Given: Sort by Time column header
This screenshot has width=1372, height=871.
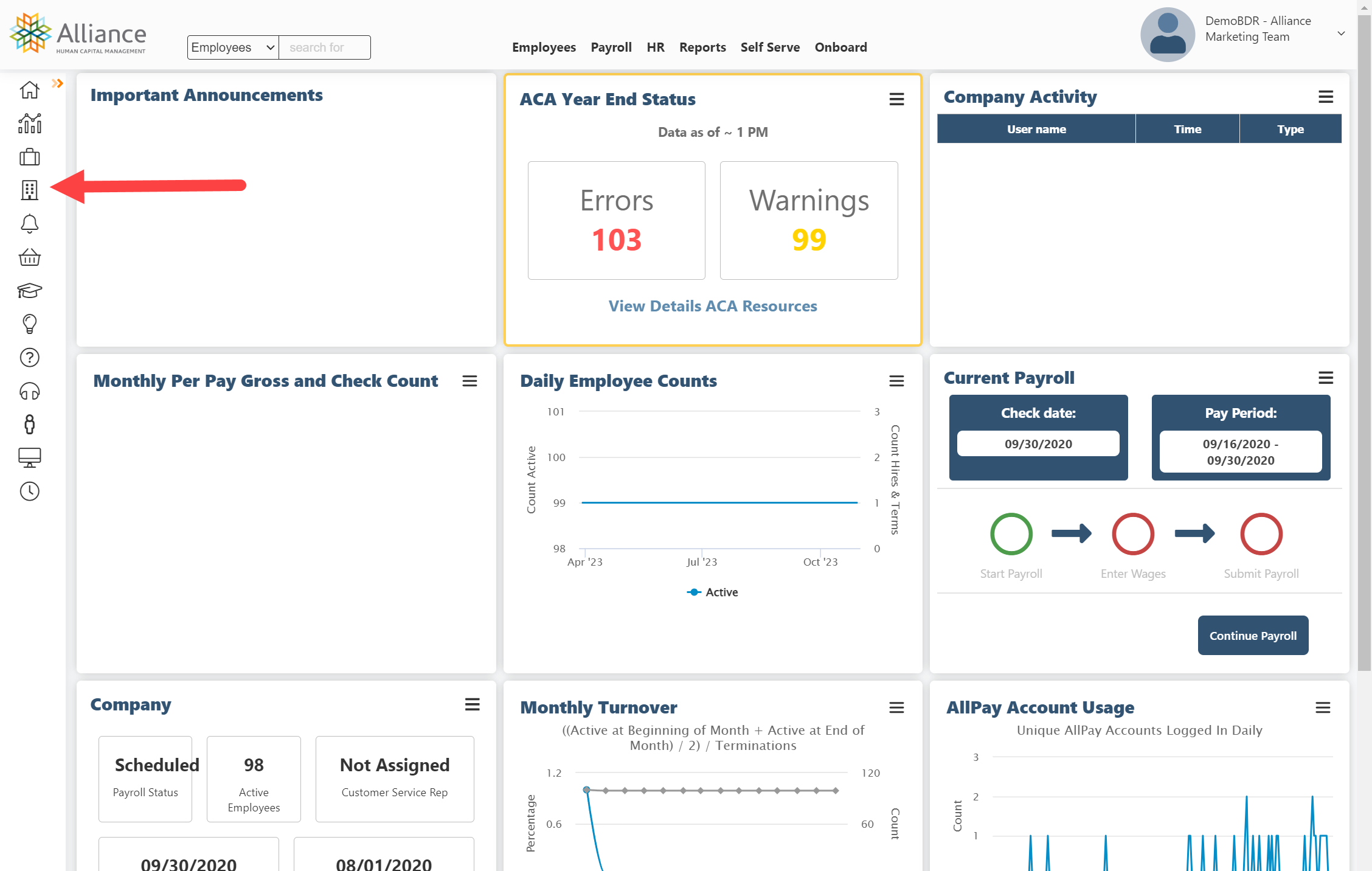Looking at the screenshot, I should pos(1187,129).
